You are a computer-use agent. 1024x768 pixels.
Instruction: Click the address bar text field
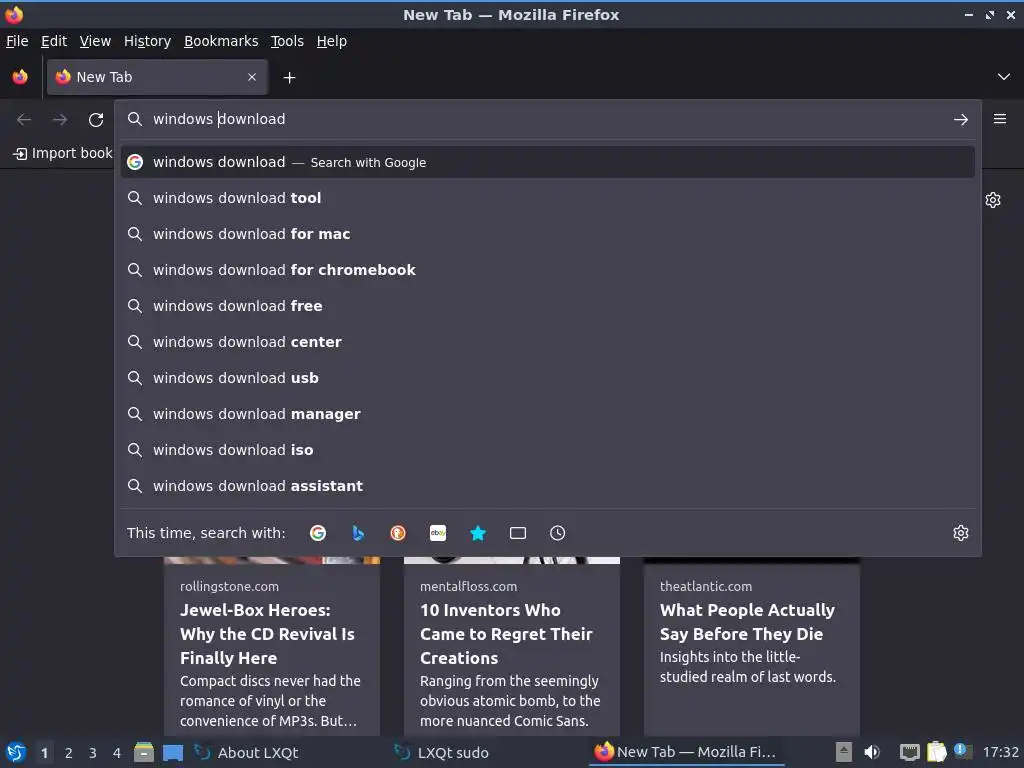coord(547,120)
